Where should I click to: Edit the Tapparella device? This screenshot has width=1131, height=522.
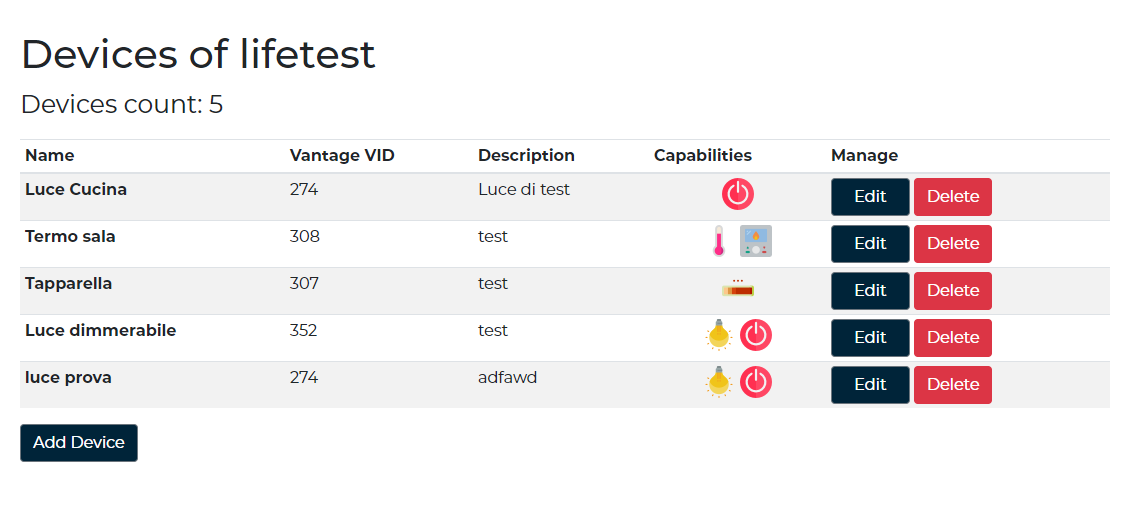[x=870, y=291]
